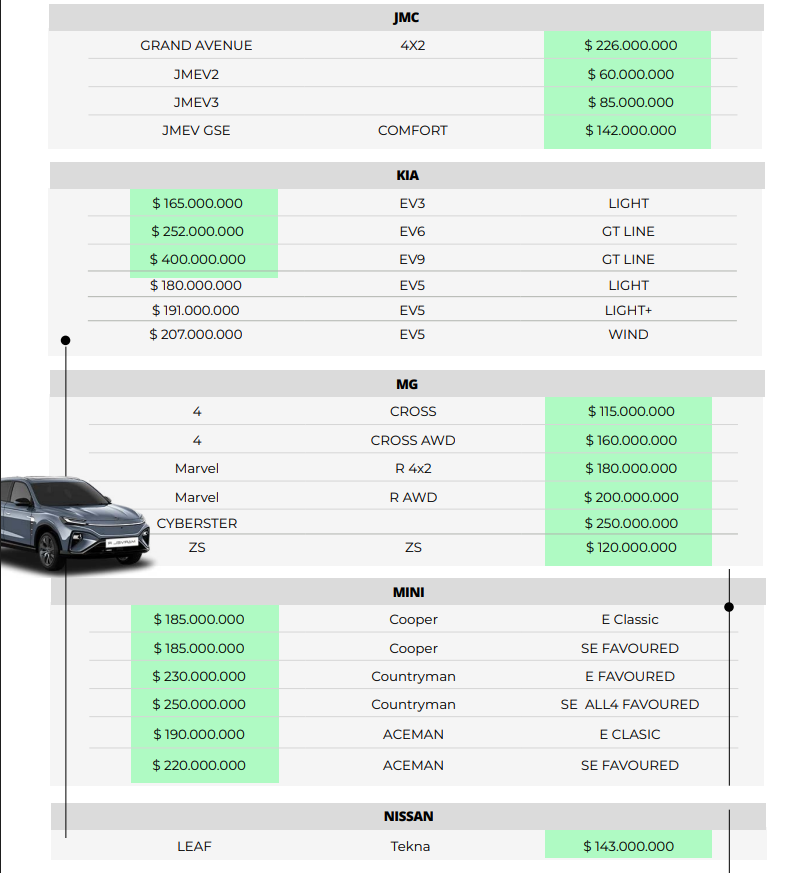
Task: Click the CYBERSTER model name
Action: (197, 523)
